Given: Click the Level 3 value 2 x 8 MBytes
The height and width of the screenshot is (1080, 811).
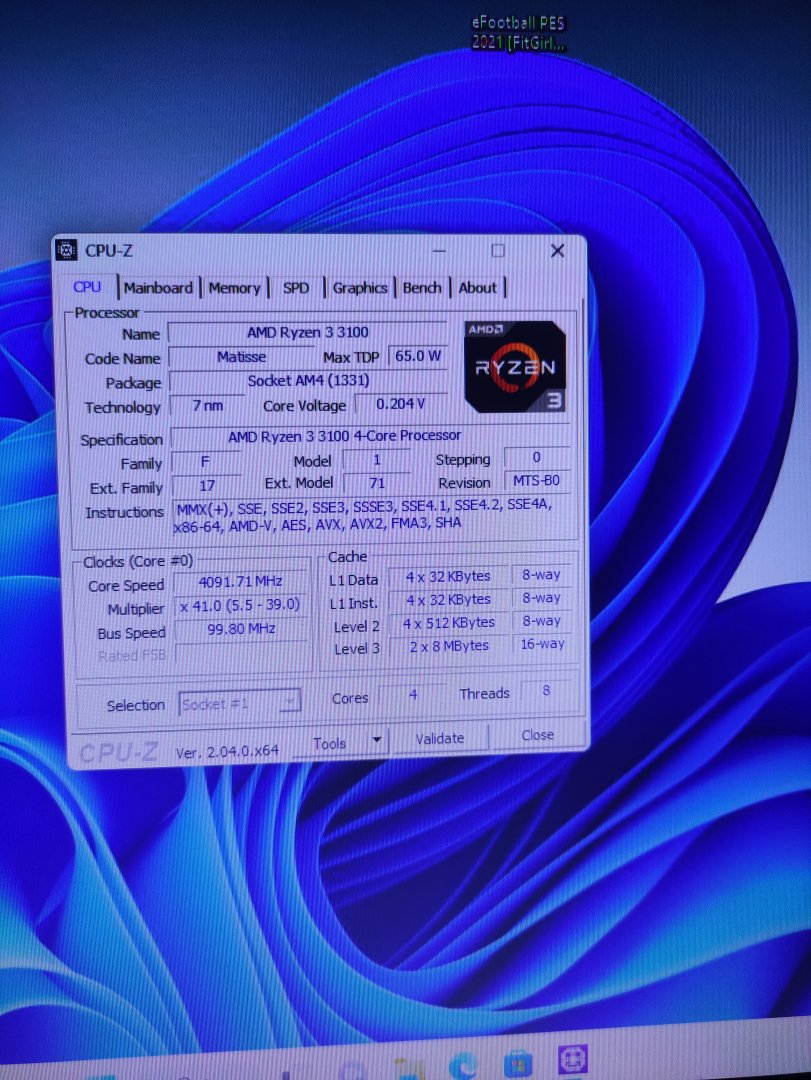Looking at the screenshot, I should tap(449, 646).
